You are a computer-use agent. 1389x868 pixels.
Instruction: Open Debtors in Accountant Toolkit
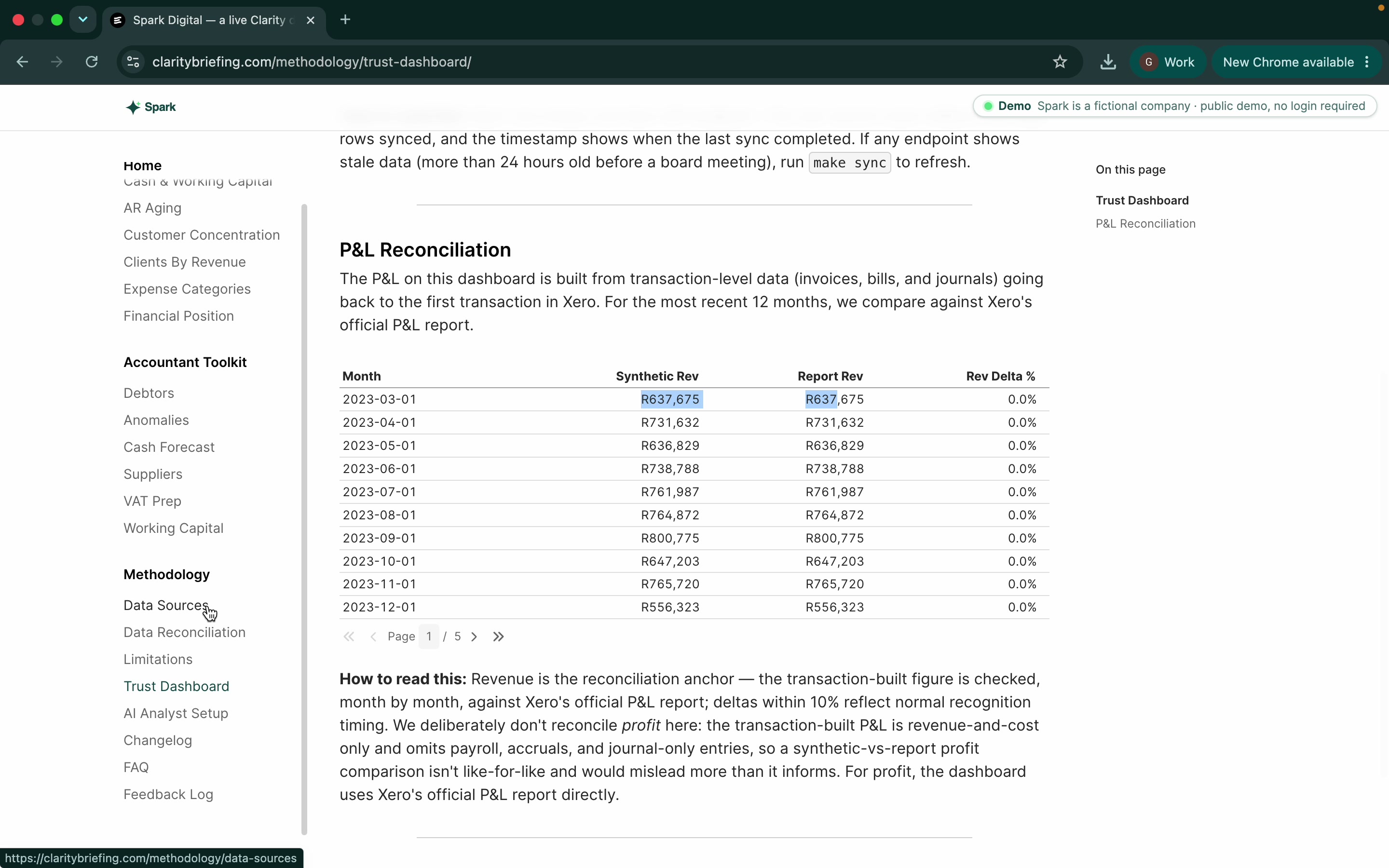(x=149, y=393)
